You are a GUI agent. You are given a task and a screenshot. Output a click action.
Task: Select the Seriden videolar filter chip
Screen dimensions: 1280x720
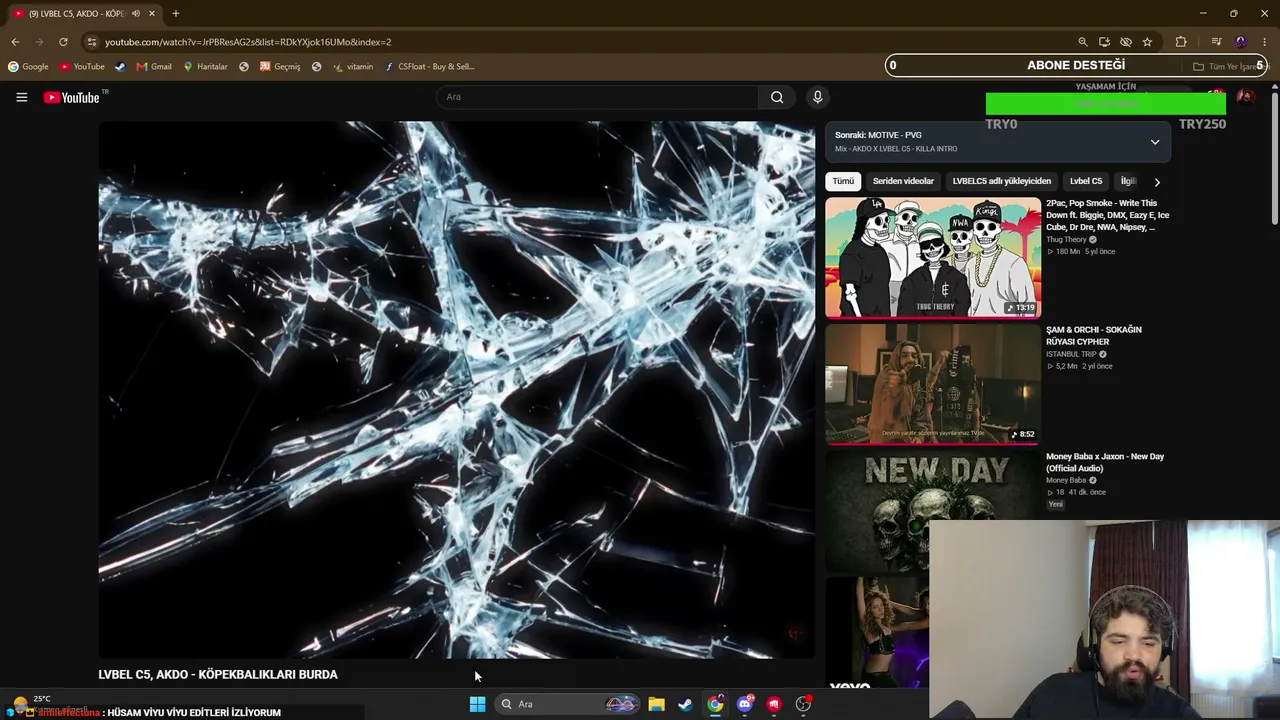coord(903,181)
